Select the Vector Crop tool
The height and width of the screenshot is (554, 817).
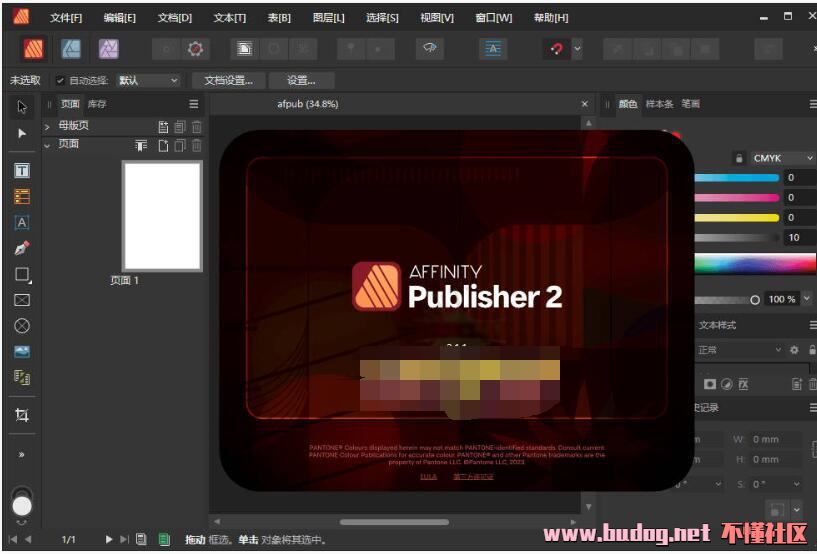(22, 415)
